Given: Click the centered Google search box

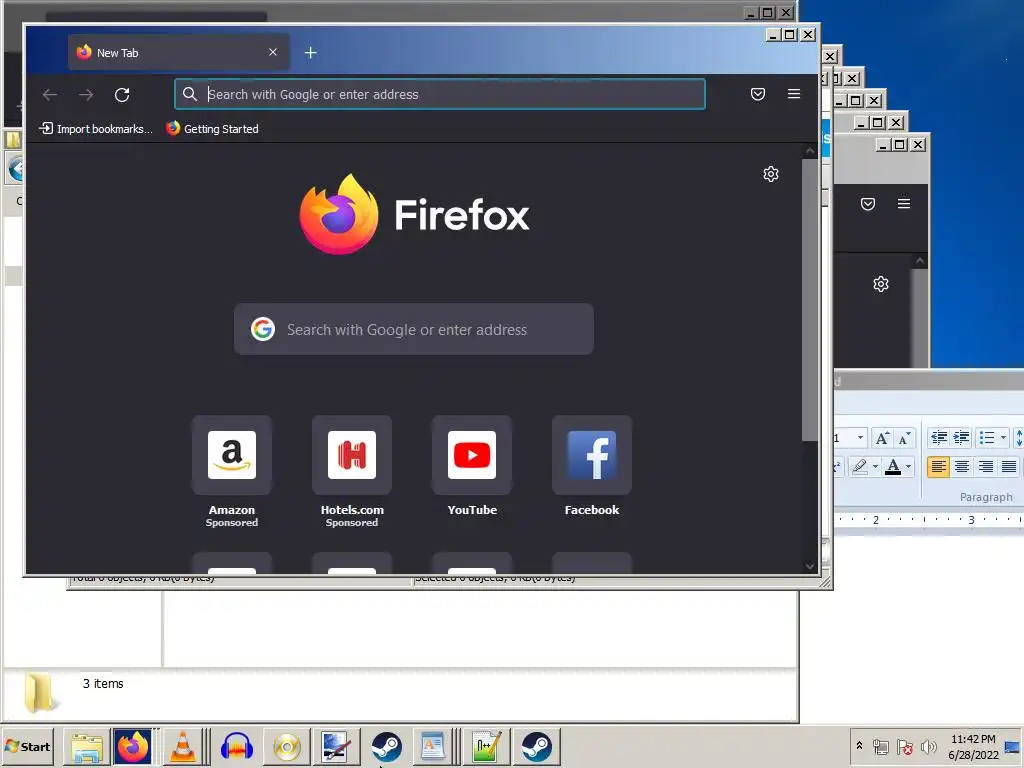Looking at the screenshot, I should tap(413, 329).
